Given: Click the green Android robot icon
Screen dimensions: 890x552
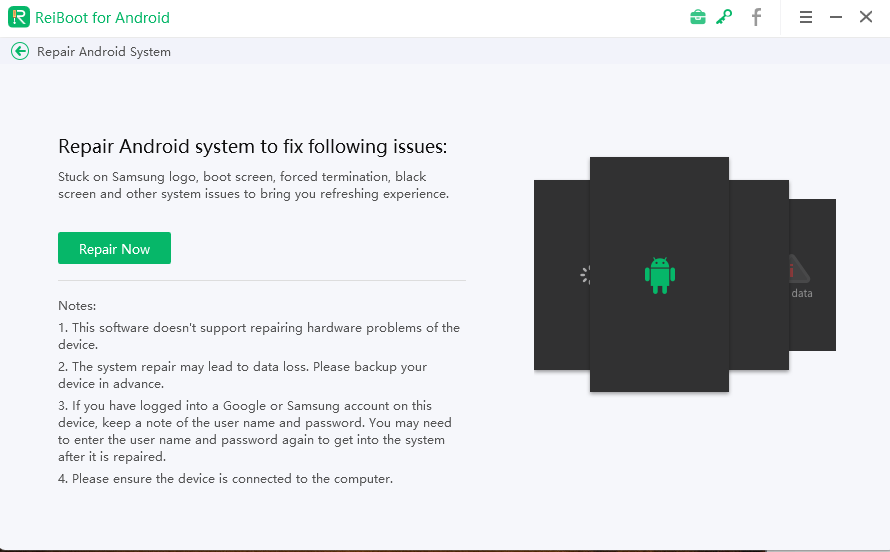Looking at the screenshot, I should (x=659, y=275).
